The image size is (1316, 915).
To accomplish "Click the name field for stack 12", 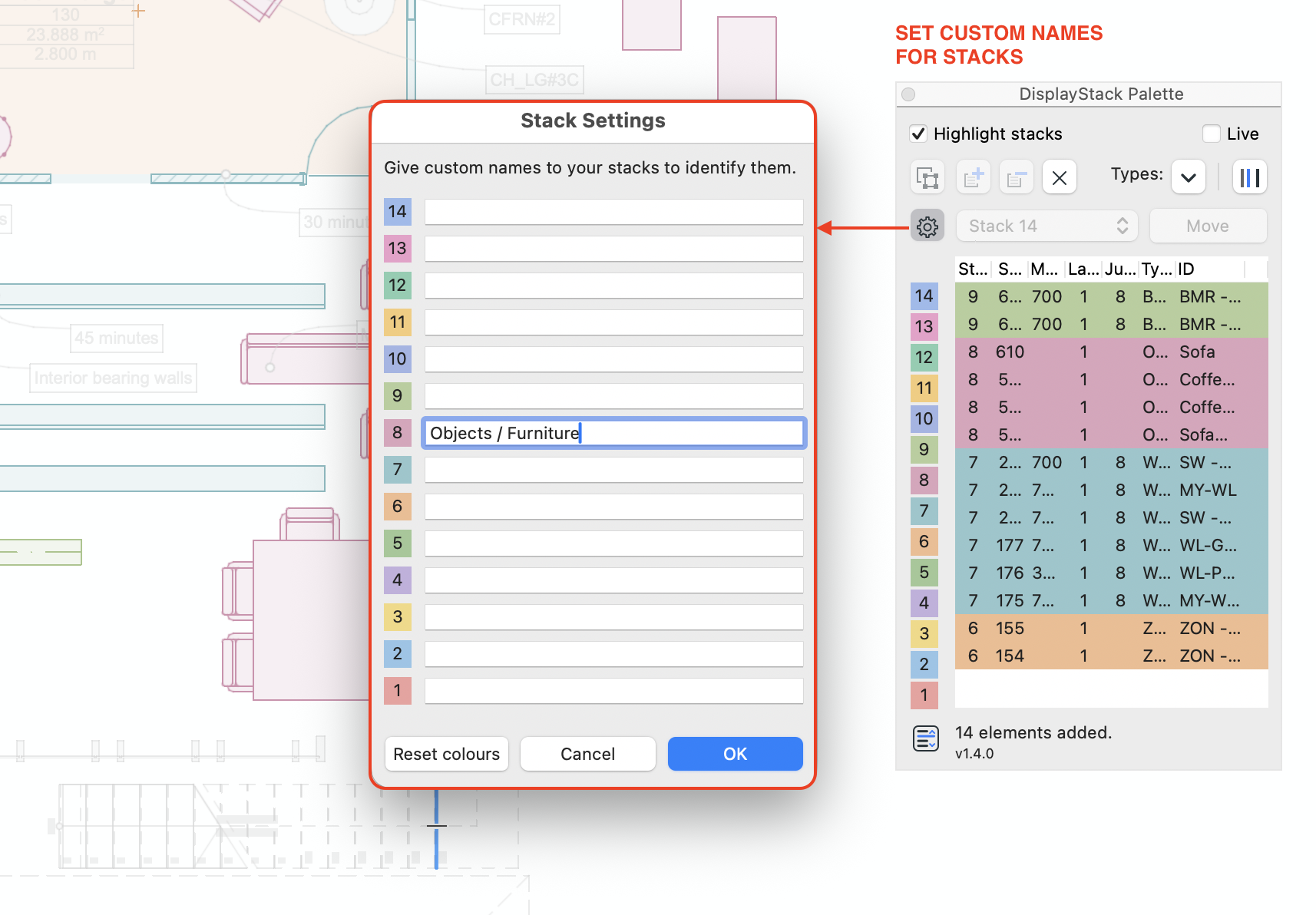I will (x=614, y=286).
